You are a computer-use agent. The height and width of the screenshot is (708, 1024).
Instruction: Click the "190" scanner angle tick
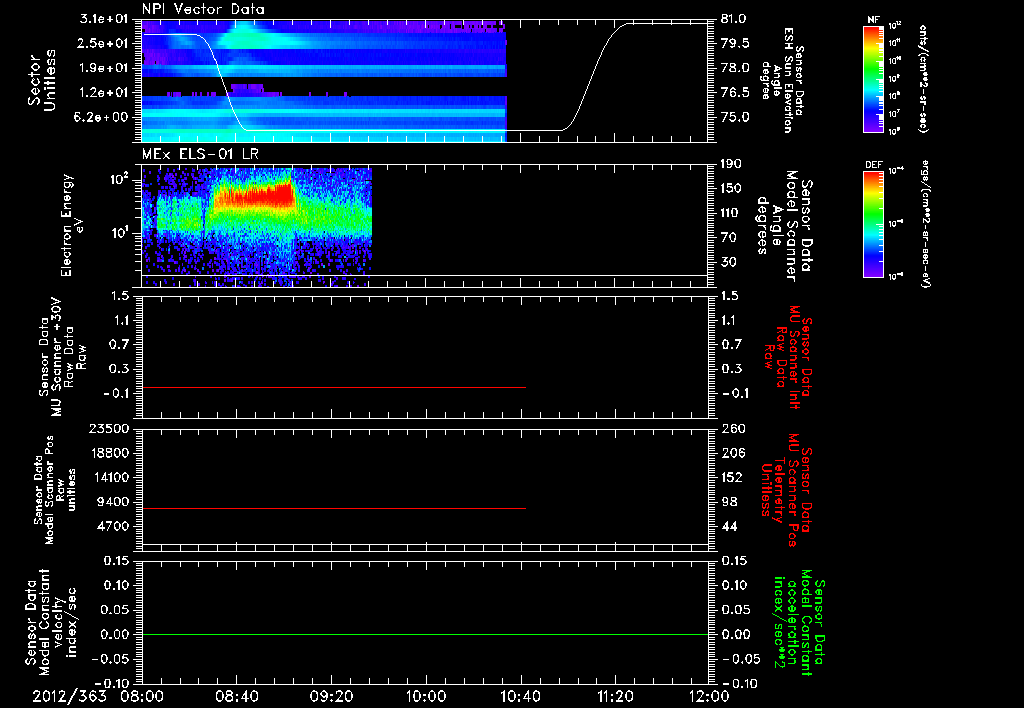click(x=731, y=164)
